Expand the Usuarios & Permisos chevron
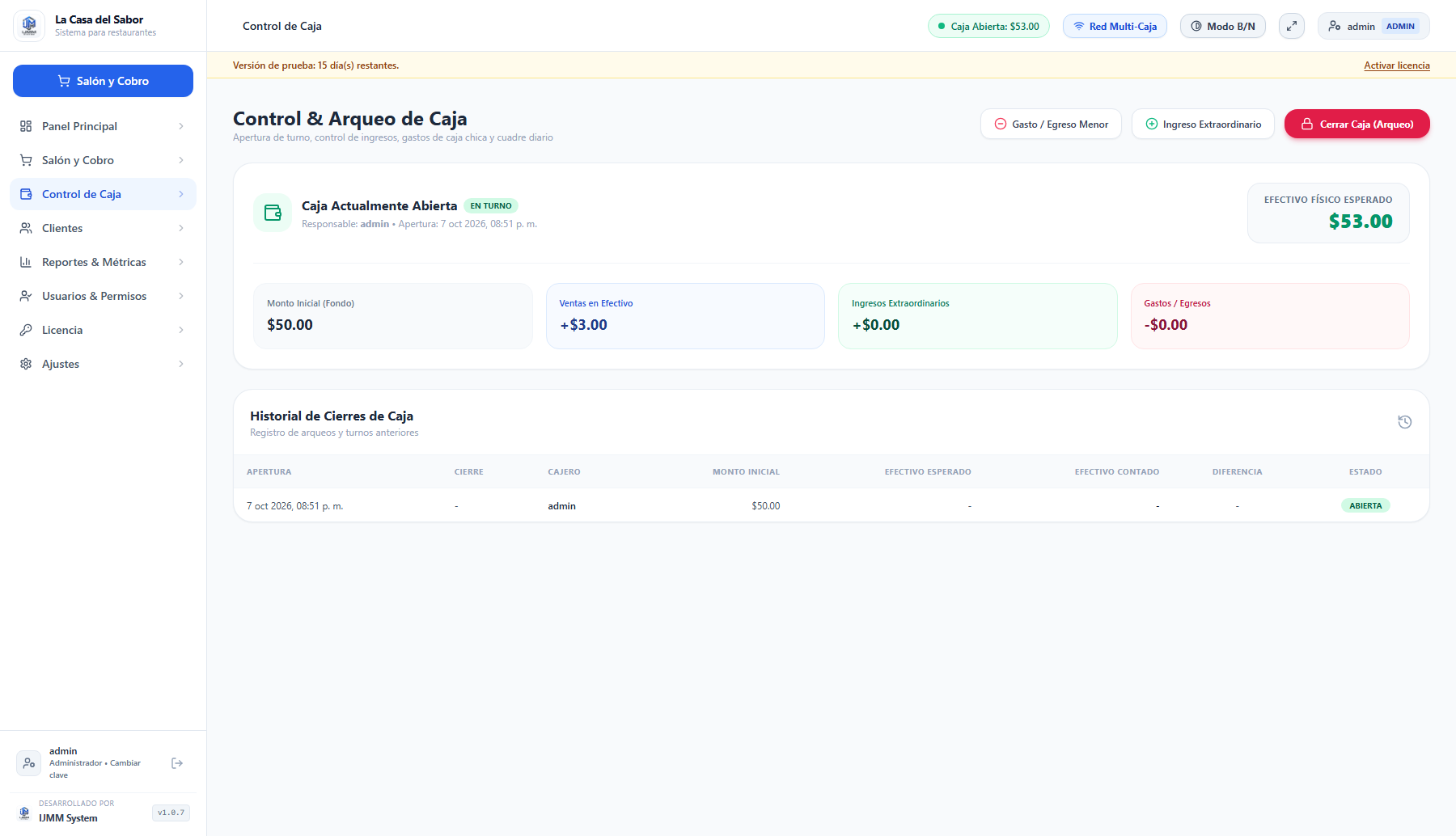The width and height of the screenshot is (1456, 836). (181, 296)
